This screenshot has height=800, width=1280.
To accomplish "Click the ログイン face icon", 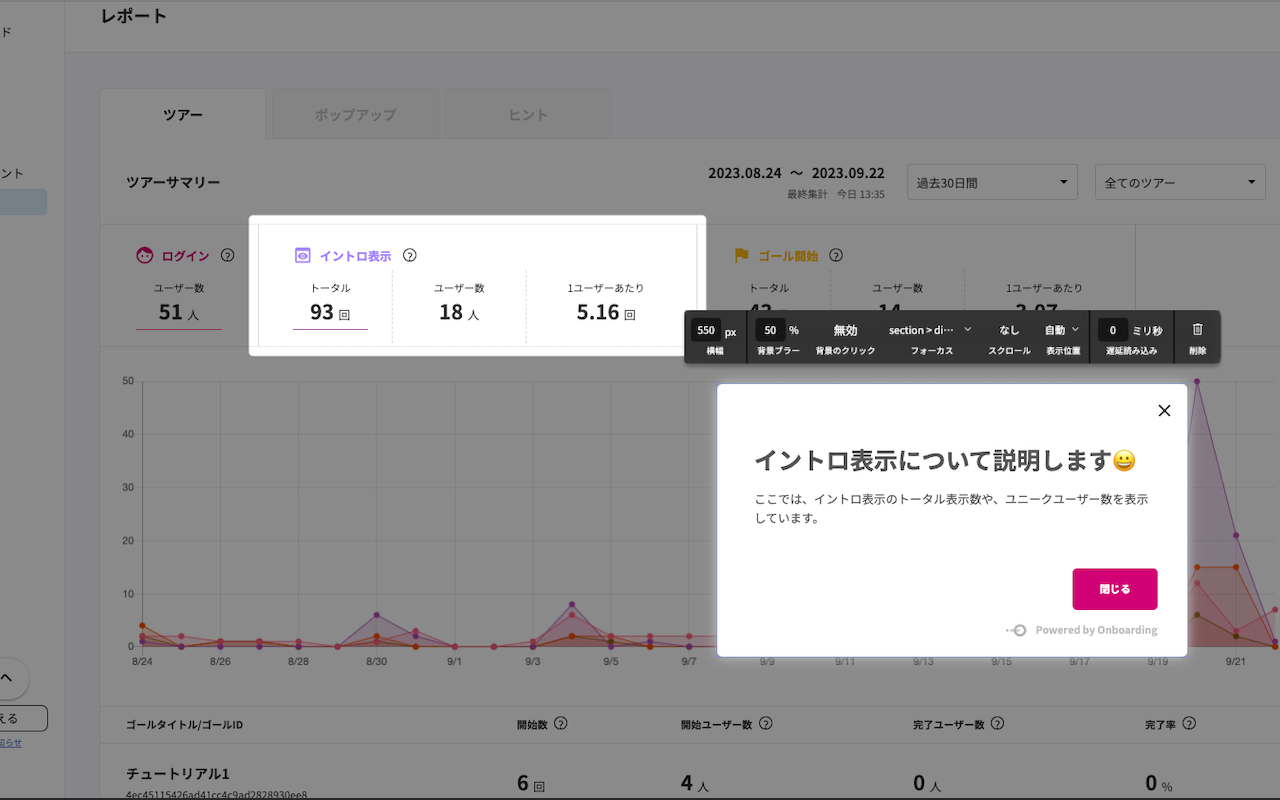I will (144, 255).
